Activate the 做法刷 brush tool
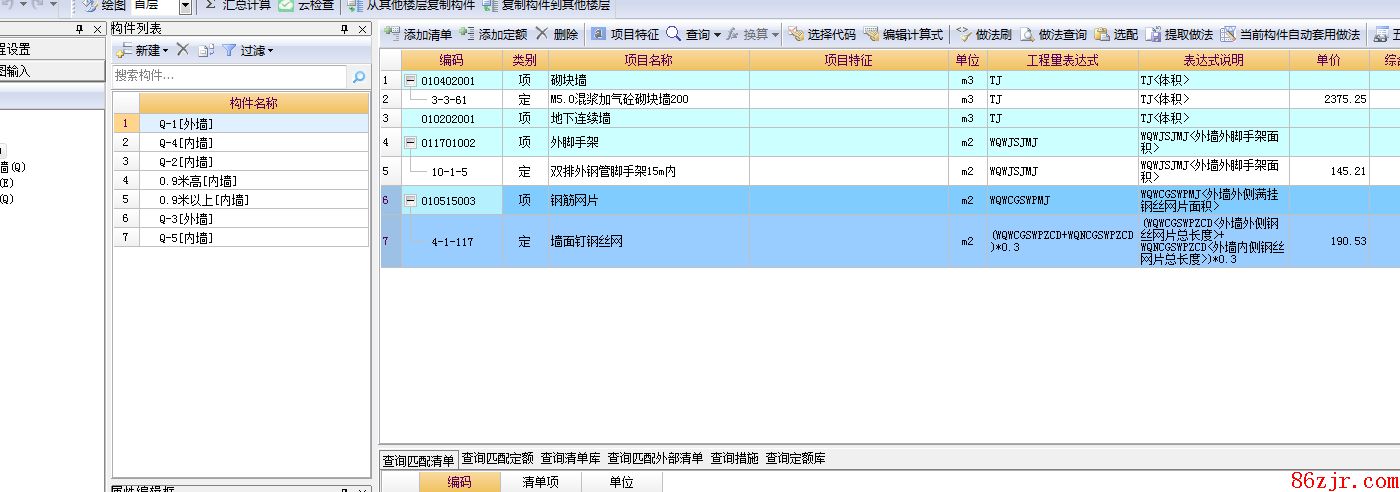Screen dimensions: 1400x492 (x=965, y=34)
